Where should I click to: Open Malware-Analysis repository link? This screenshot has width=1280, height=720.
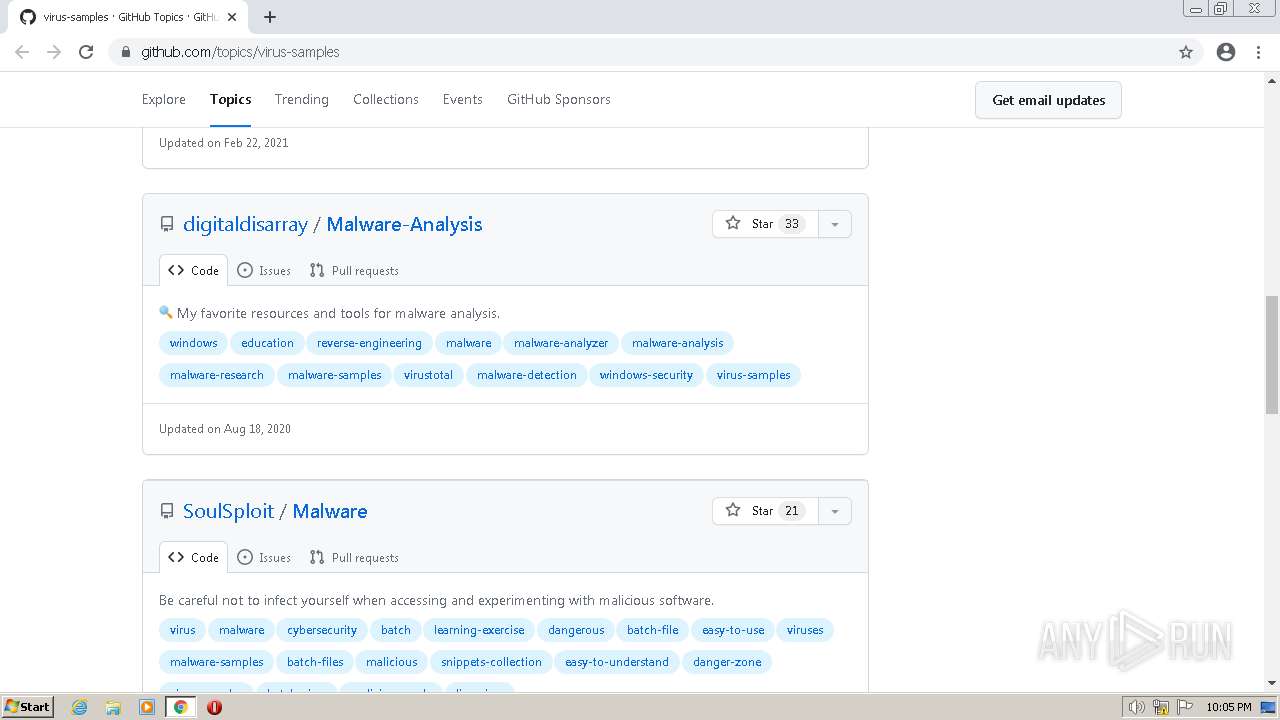[404, 224]
